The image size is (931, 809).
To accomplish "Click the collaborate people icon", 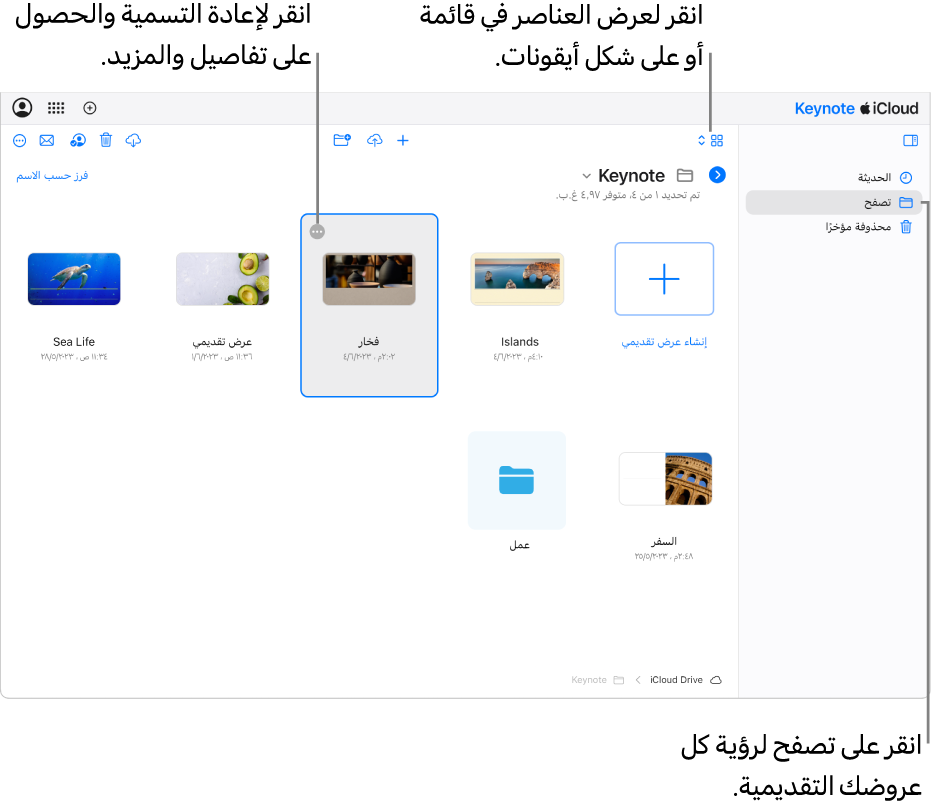I will 78,141.
